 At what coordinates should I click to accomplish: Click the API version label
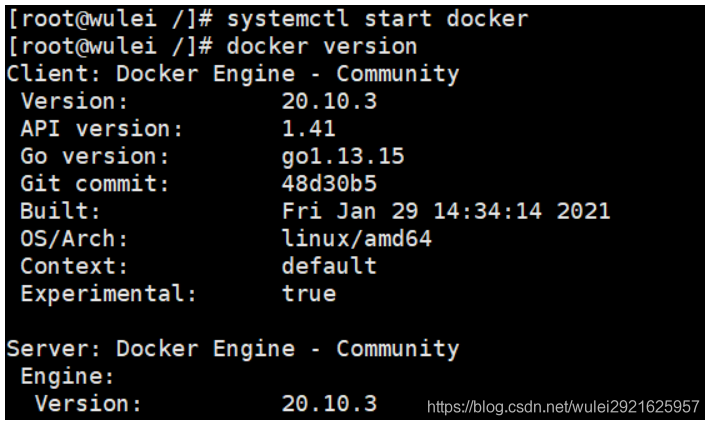(101, 129)
